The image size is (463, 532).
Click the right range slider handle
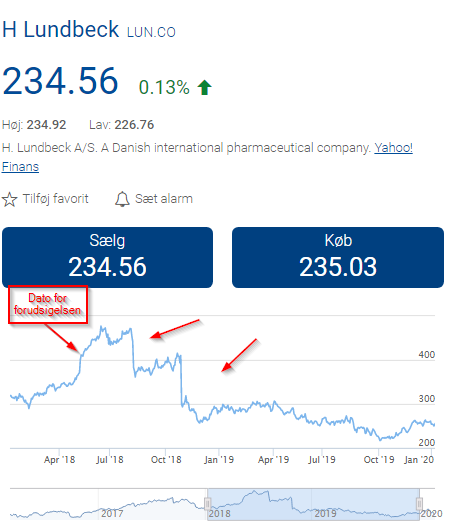[419, 503]
